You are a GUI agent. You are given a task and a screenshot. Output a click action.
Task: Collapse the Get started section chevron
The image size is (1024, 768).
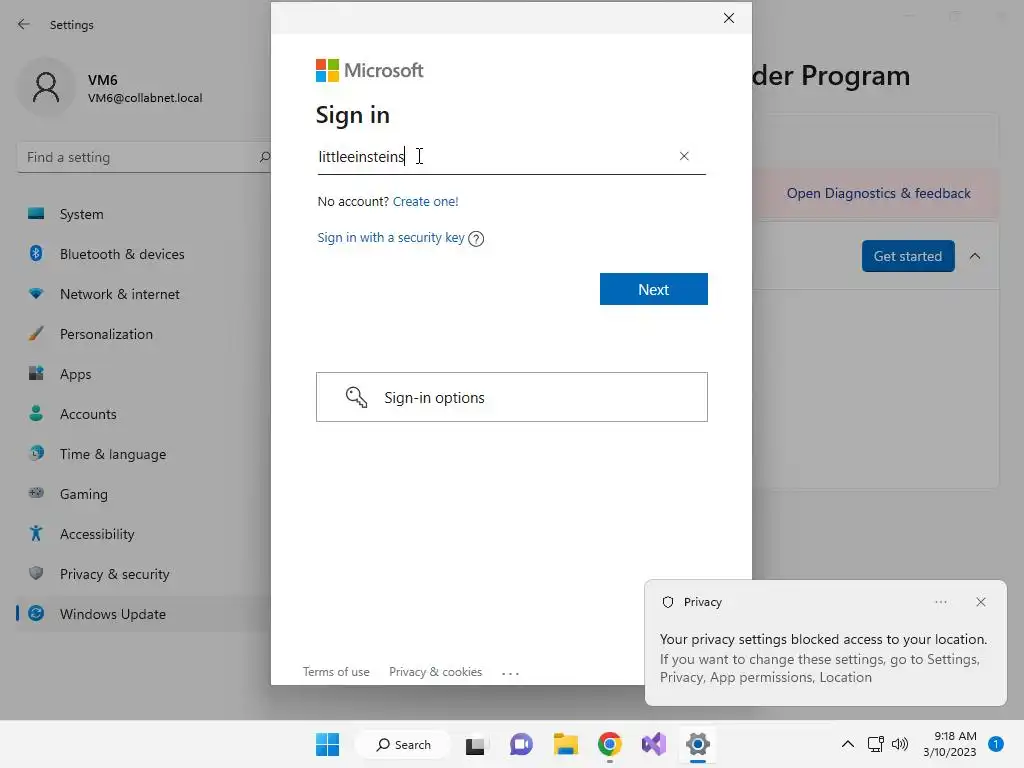pyautogui.click(x=975, y=256)
